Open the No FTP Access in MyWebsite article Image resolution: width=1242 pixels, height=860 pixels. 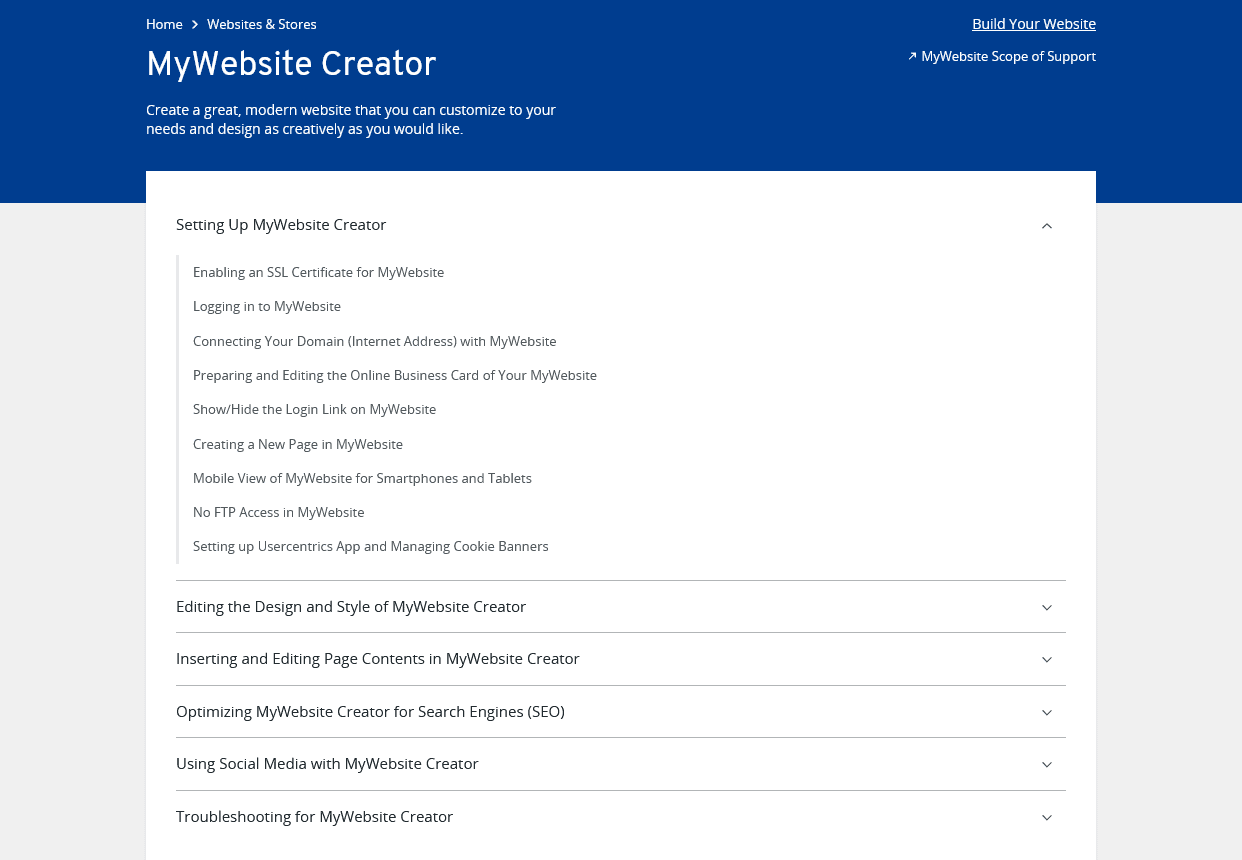tap(279, 512)
